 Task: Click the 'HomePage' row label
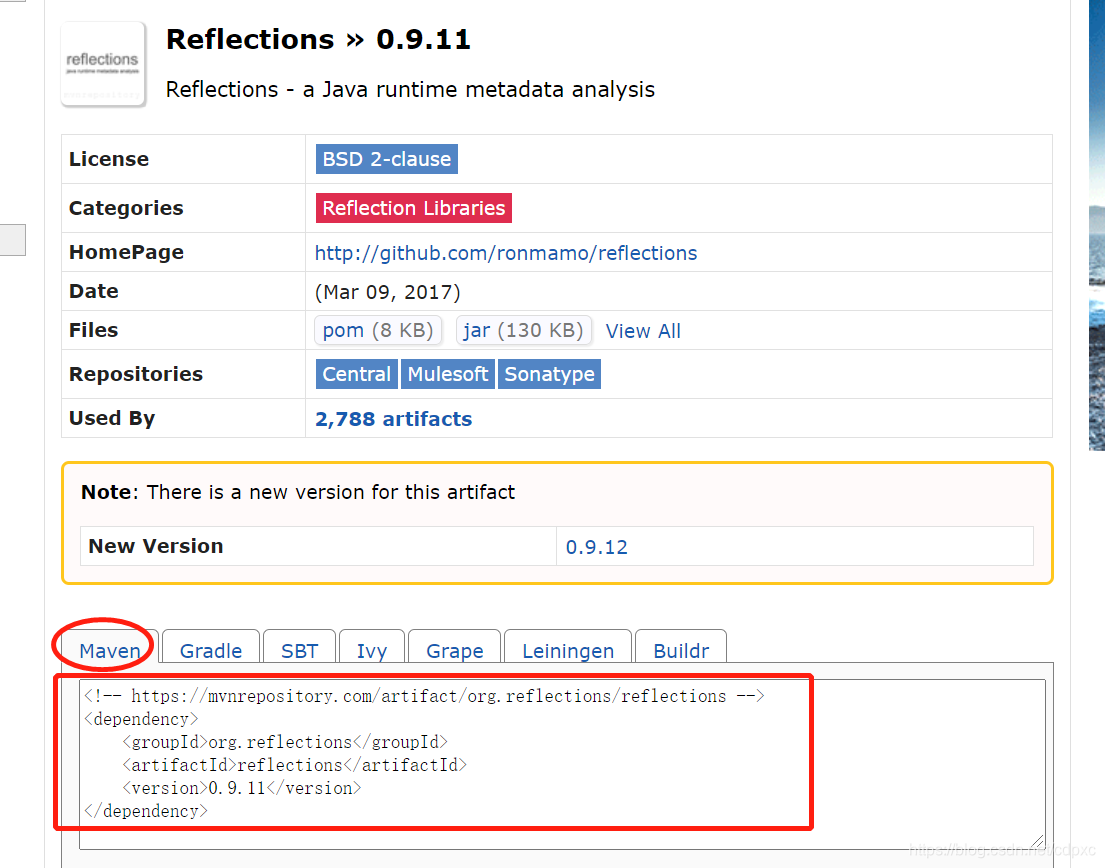pos(126,252)
